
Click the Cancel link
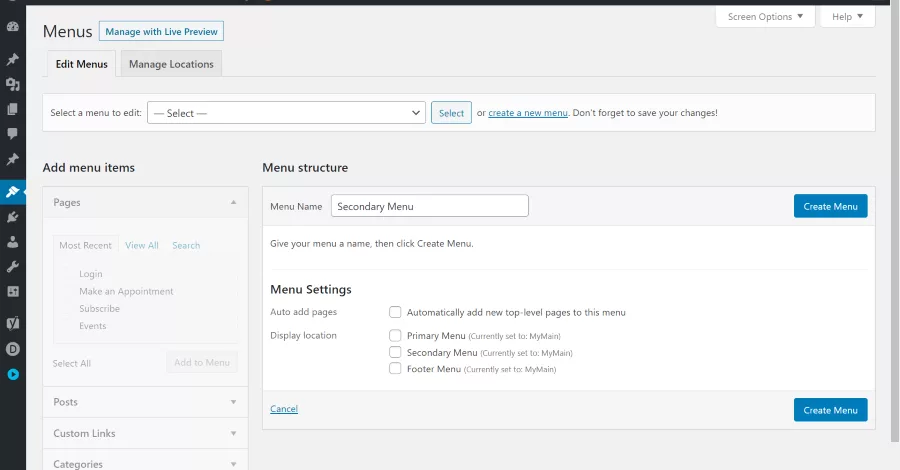coord(284,409)
